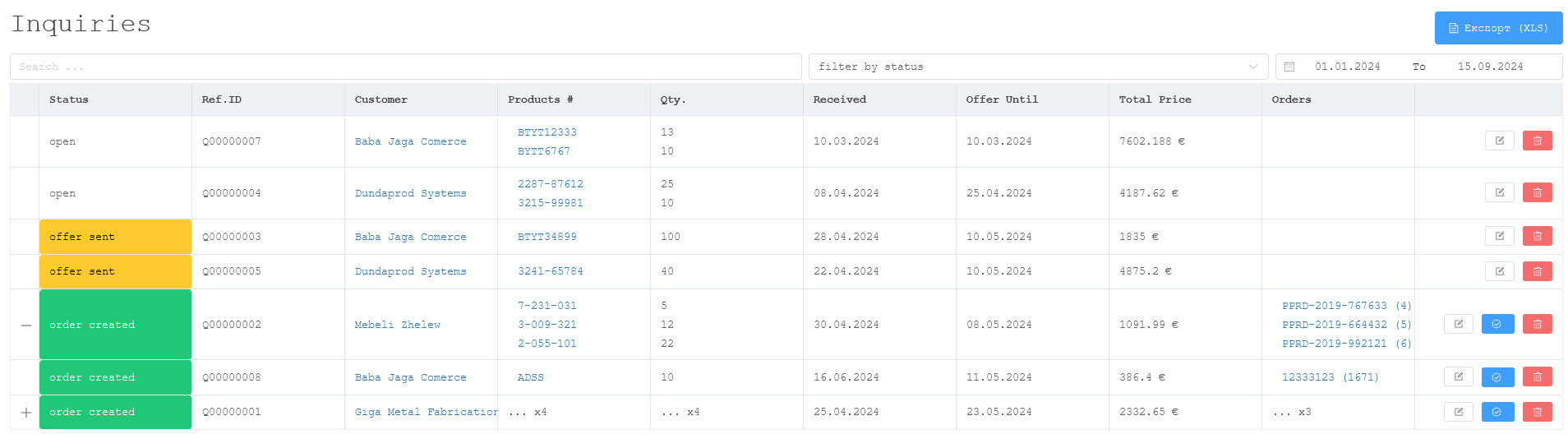Edit inquiry Q00000005
This screenshot has height=448, width=1568.
[1499, 270]
